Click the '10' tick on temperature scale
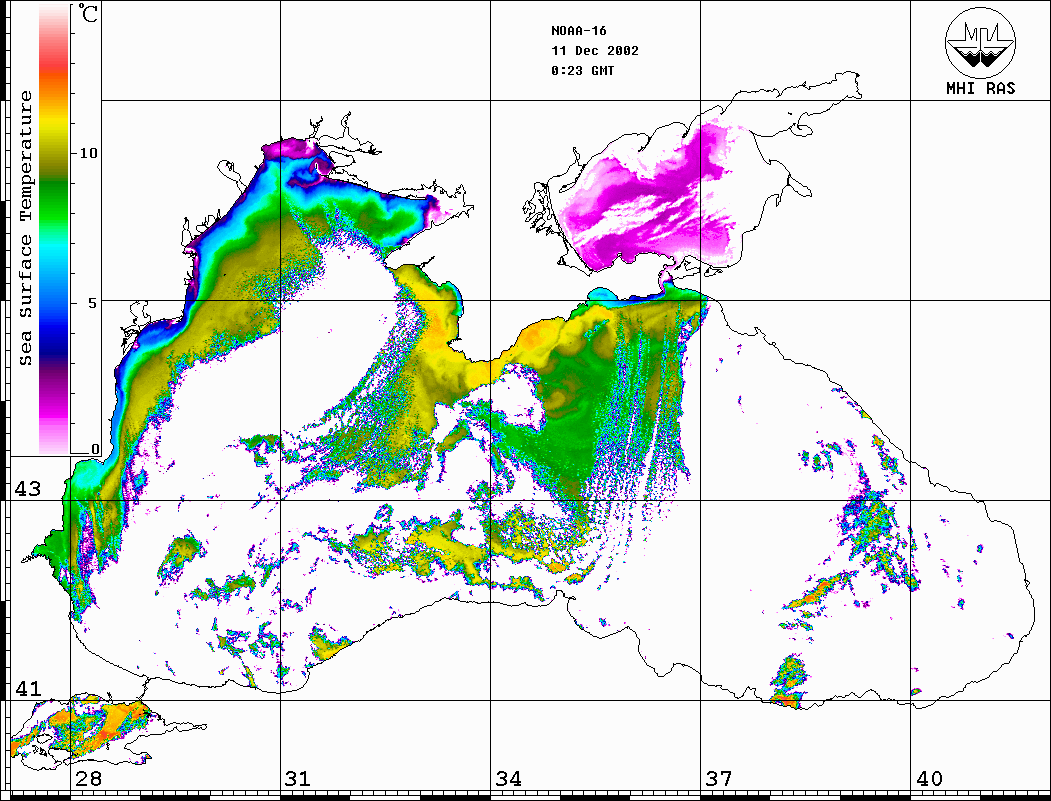The width and height of the screenshot is (1051, 801). (88, 153)
